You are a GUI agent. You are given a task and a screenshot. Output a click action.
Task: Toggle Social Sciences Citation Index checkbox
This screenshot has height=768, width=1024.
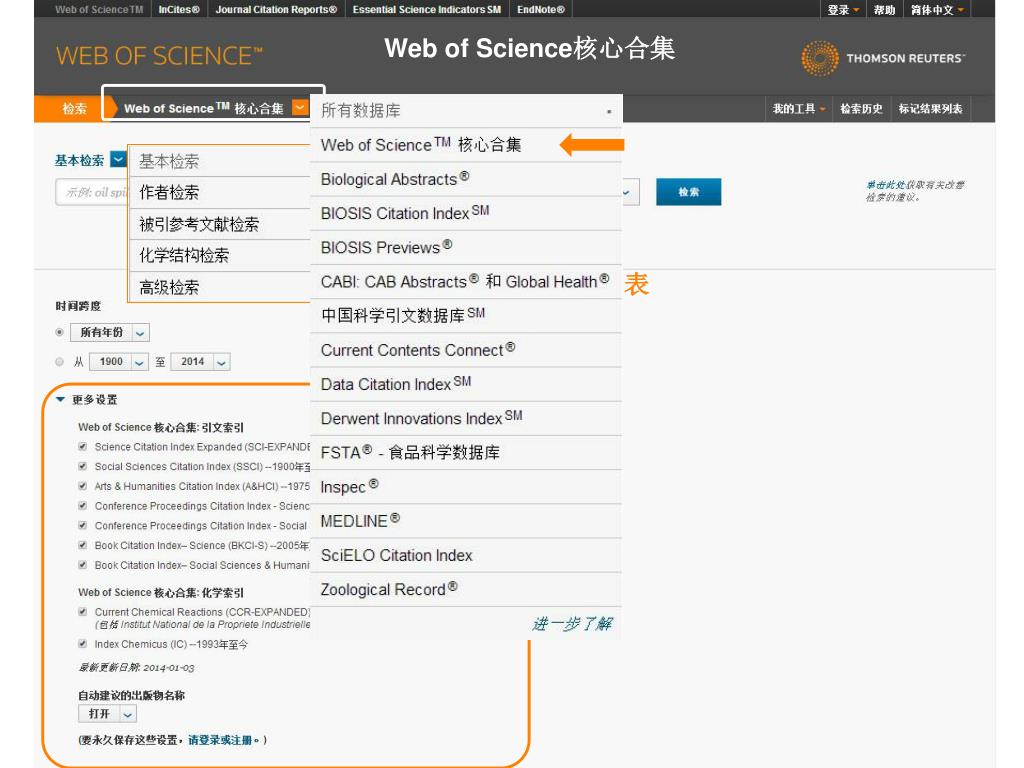[82, 466]
